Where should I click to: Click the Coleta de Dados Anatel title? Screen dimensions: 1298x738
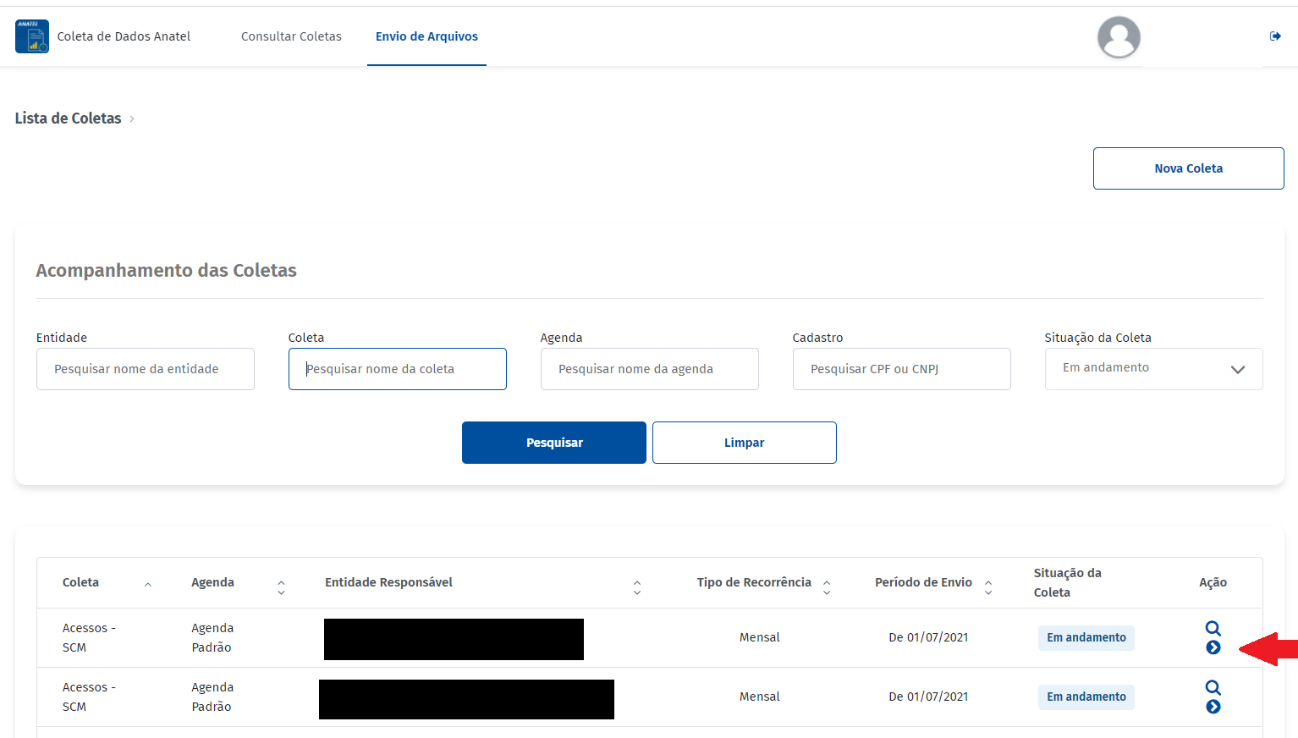tap(124, 37)
